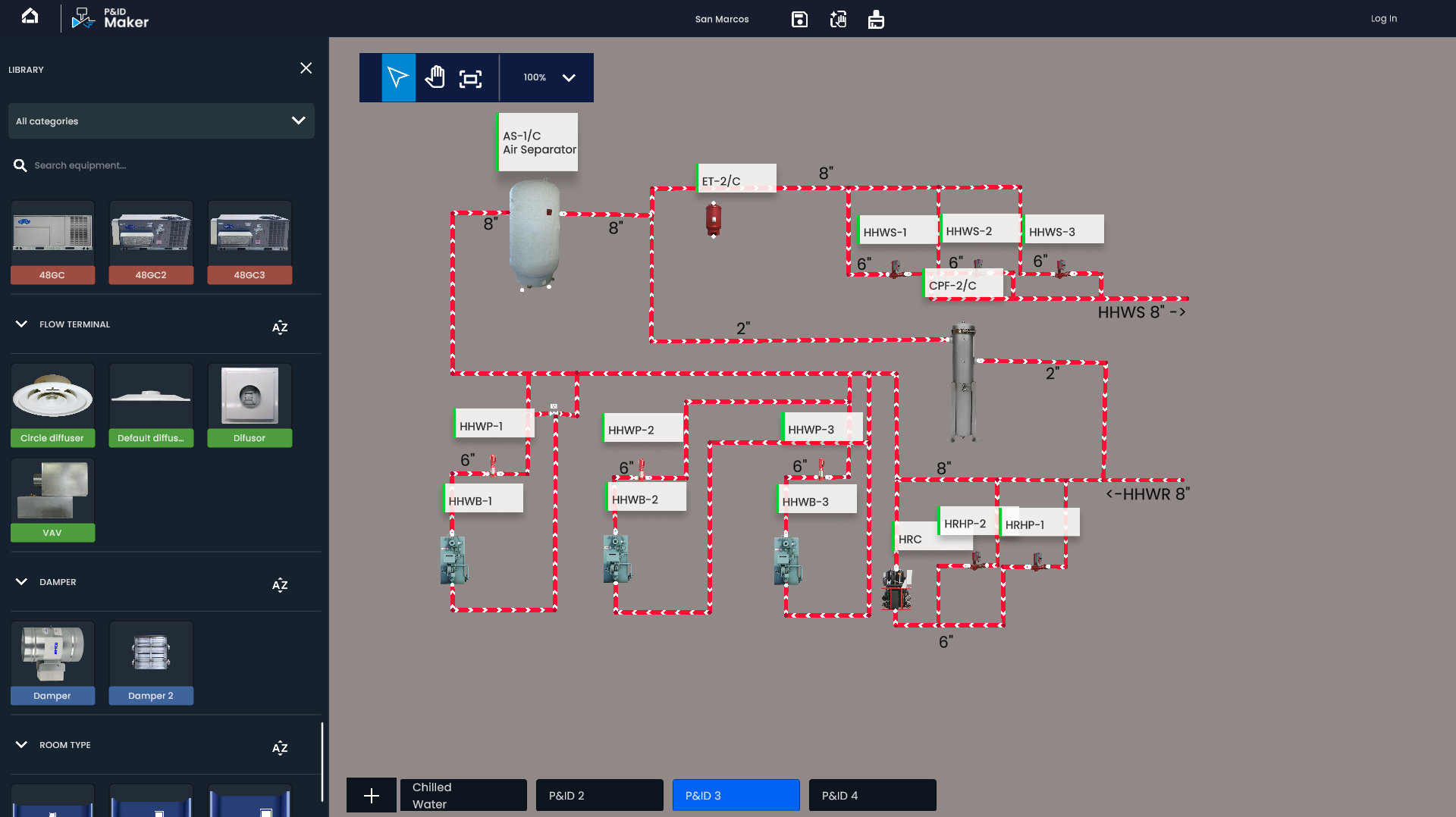
Task: Click the save diagram icon
Action: coord(799,19)
